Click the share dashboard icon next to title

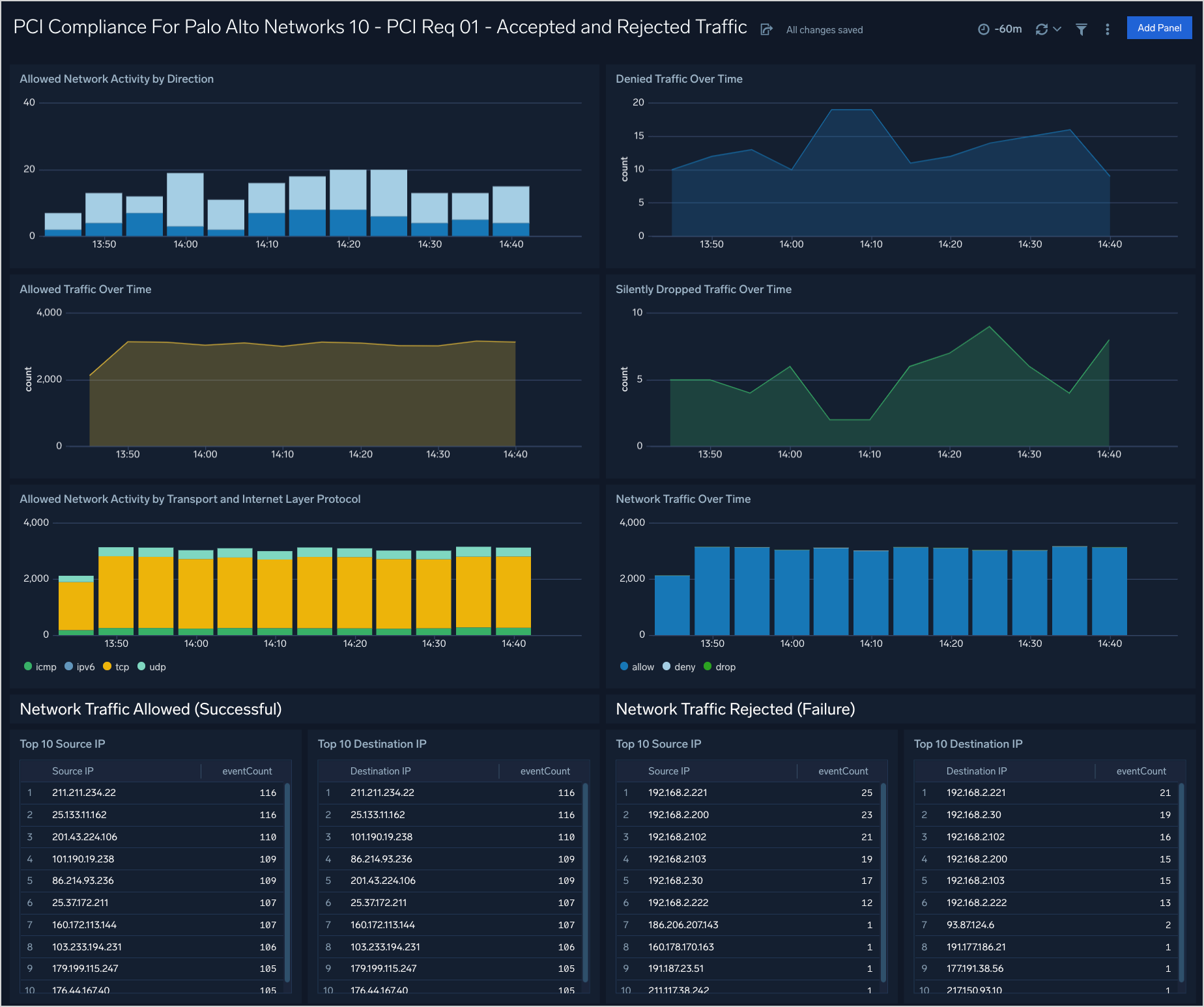pyautogui.click(x=766, y=29)
